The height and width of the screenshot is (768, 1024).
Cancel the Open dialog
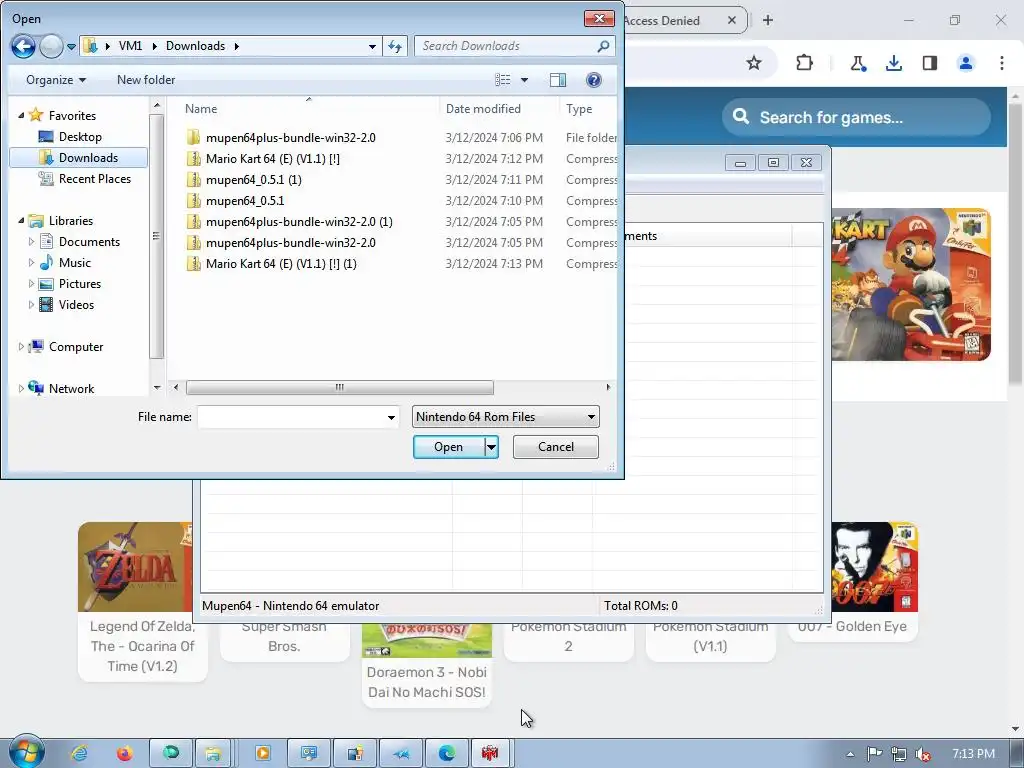click(556, 447)
